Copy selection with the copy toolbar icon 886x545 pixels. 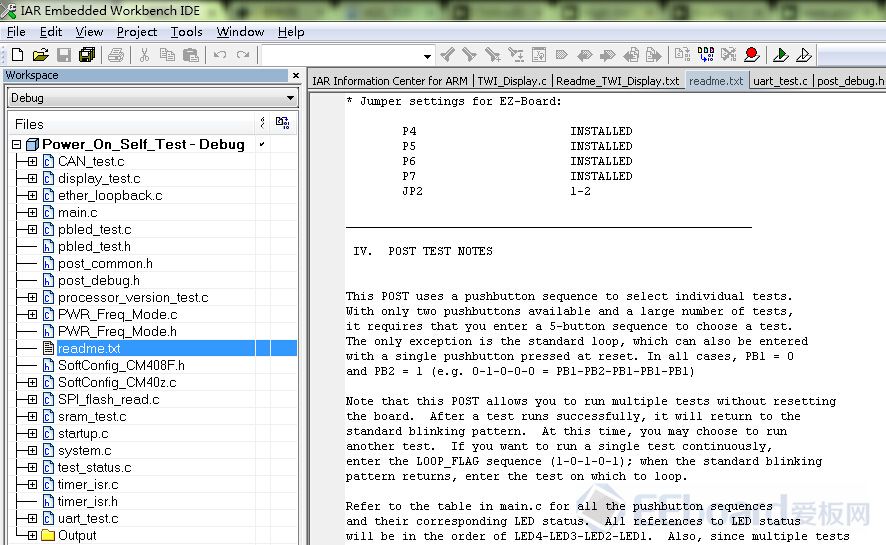(167, 55)
